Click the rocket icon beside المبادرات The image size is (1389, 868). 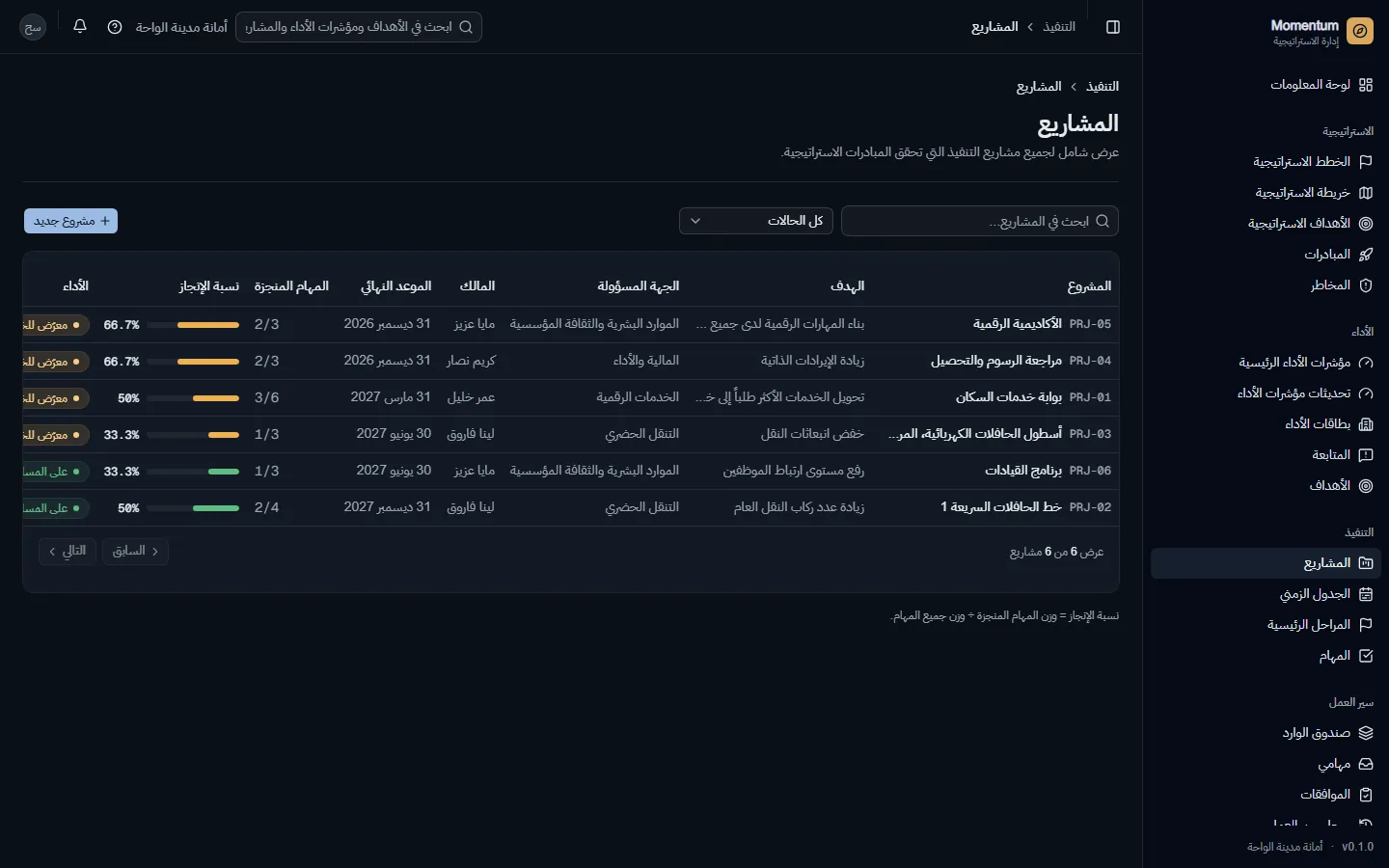pyautogui.click(x=1366, y=255)
